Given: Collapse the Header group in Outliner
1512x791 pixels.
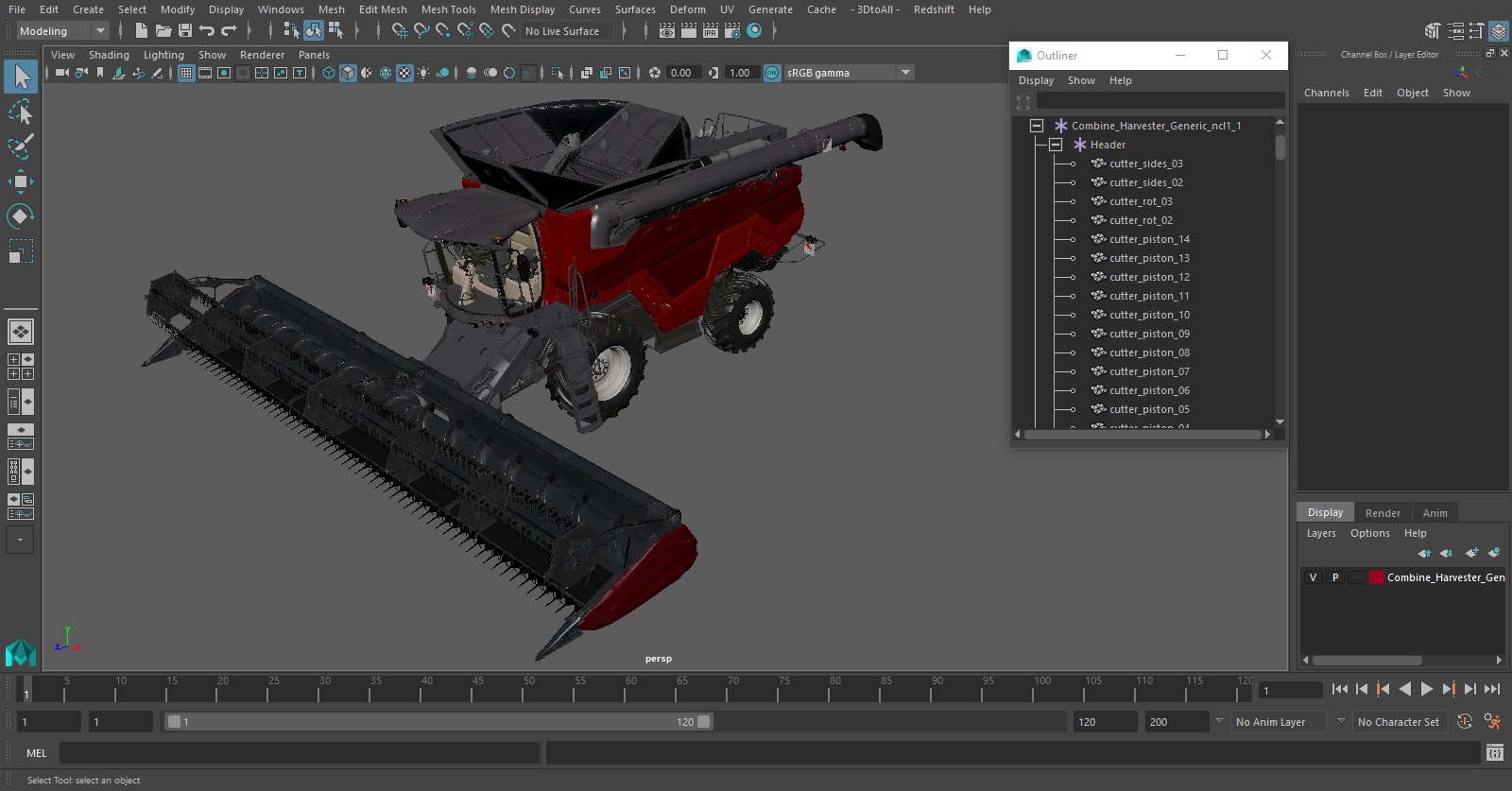Looking at the screenshot, I should (x=1056, y=145).
